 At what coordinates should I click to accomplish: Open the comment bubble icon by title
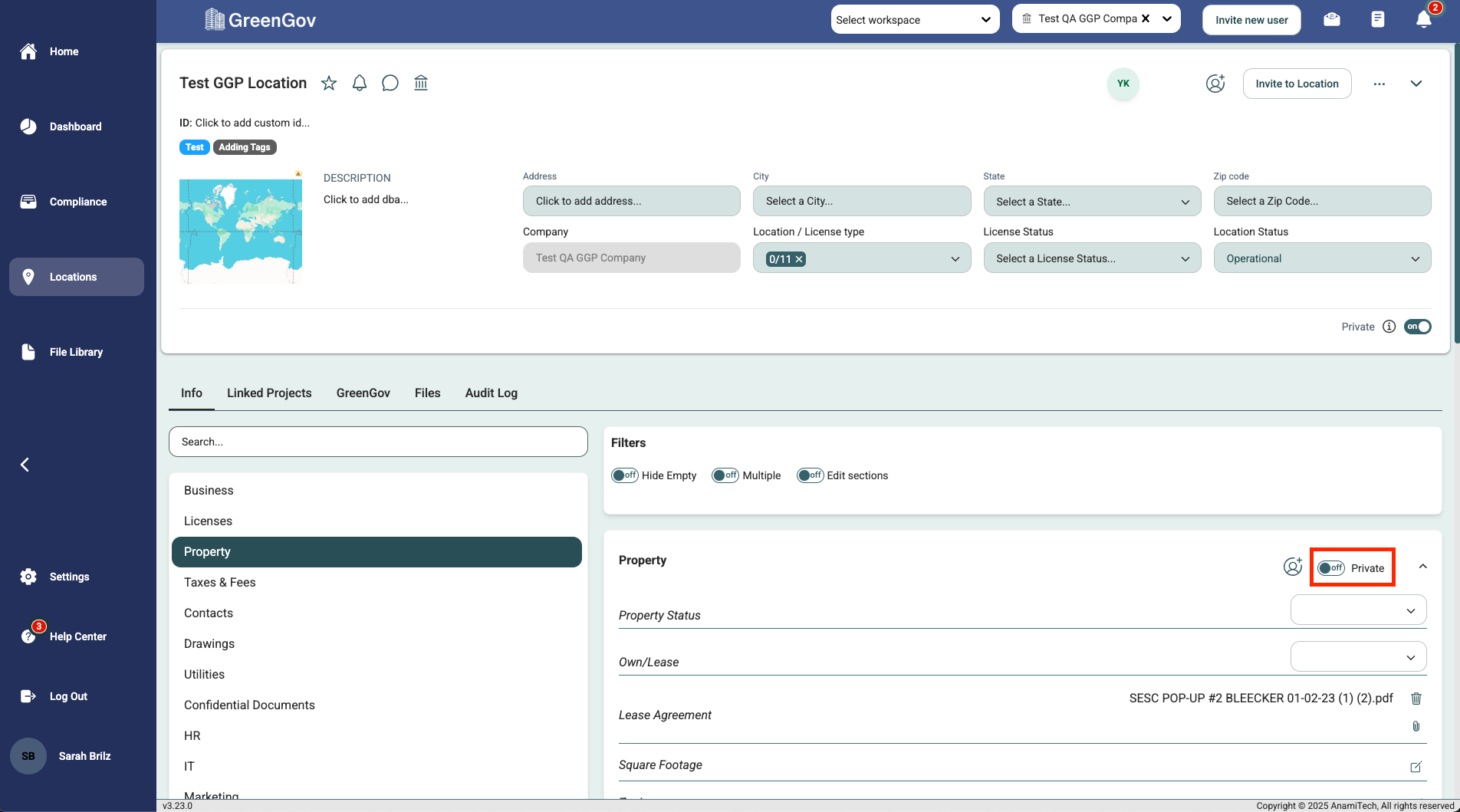click(390, 83)
